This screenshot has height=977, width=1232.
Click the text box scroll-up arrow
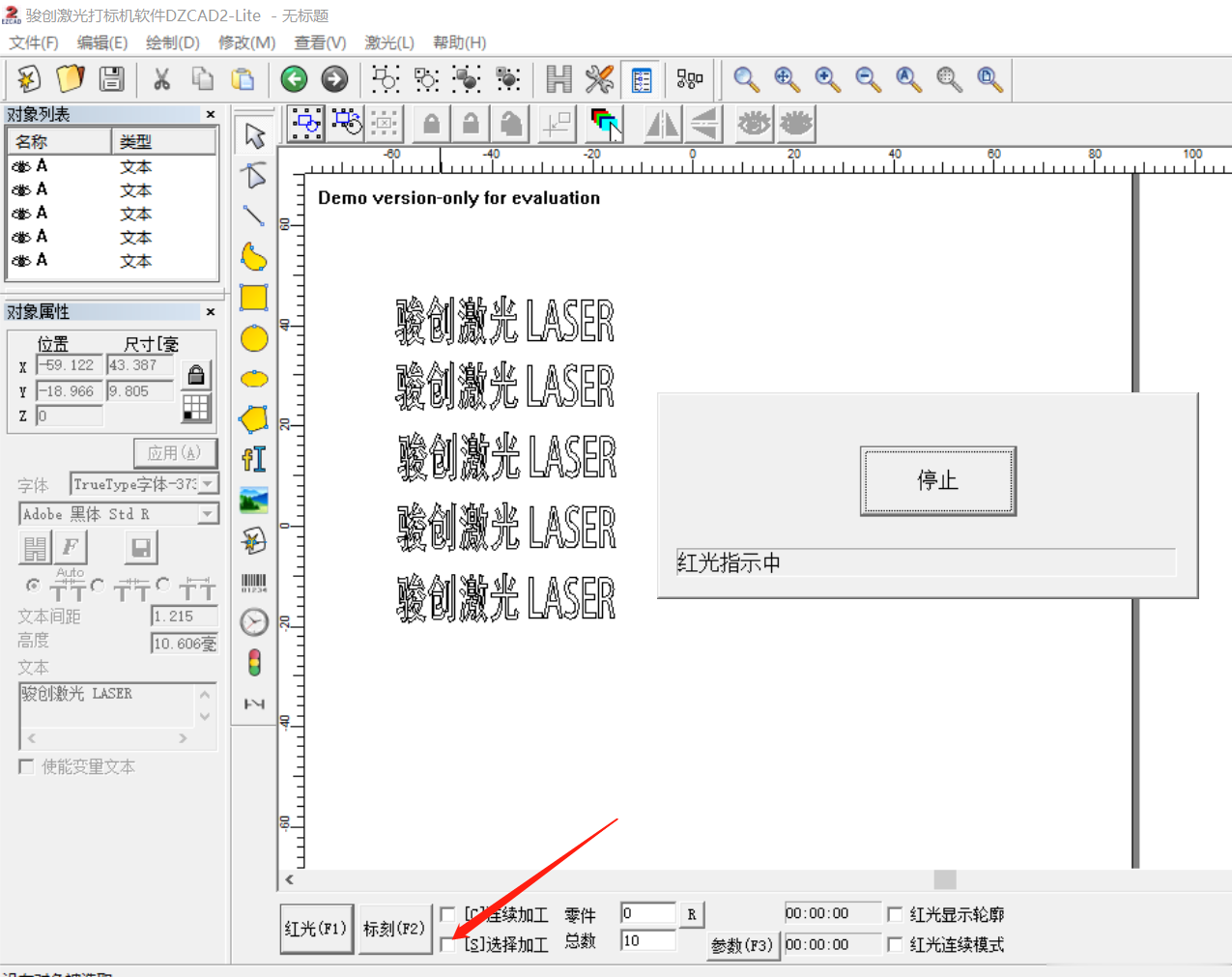pos(205,694)
